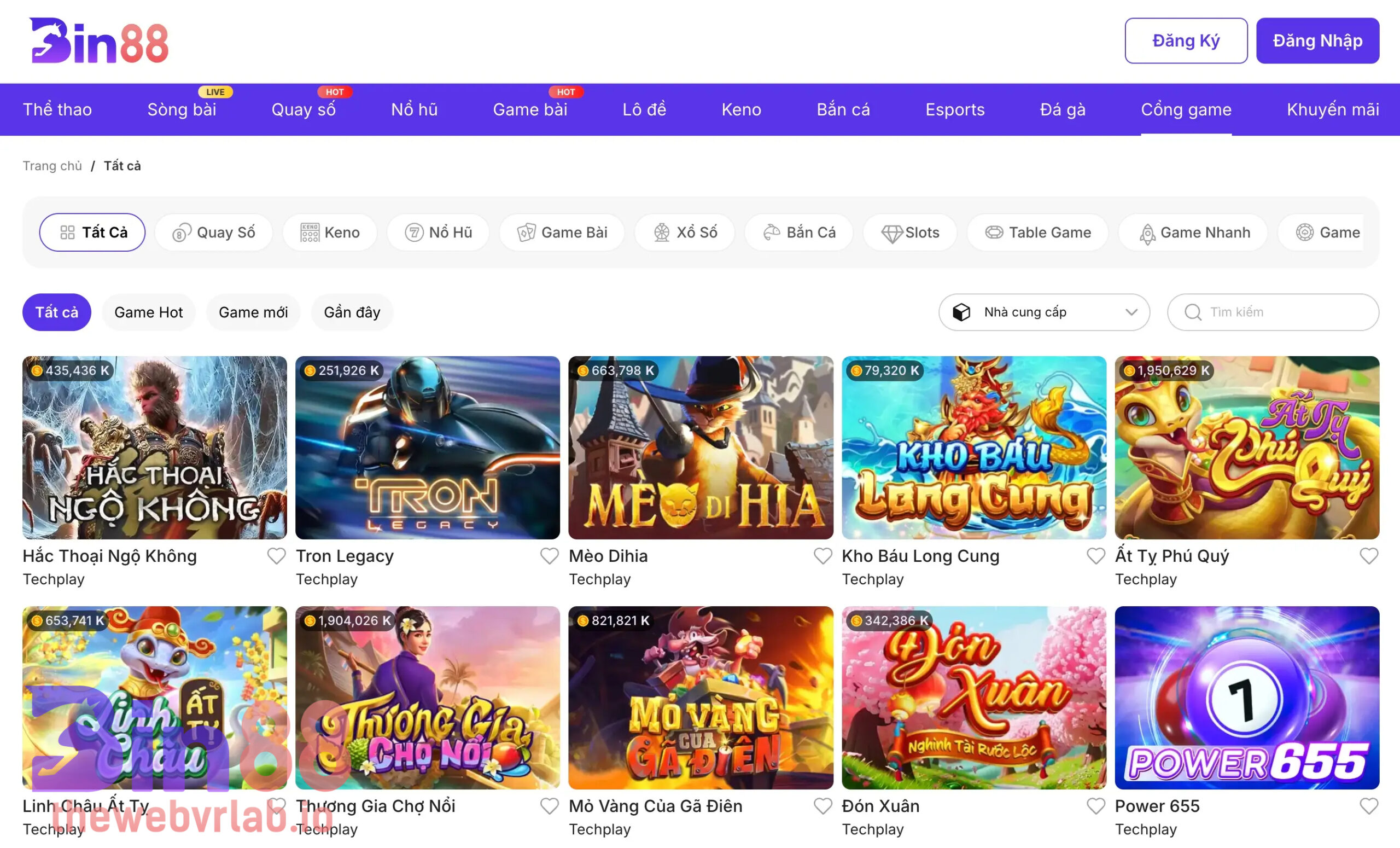
Task: Toggle favorite heart for Mèo Dihia
Action: point(822,556)
